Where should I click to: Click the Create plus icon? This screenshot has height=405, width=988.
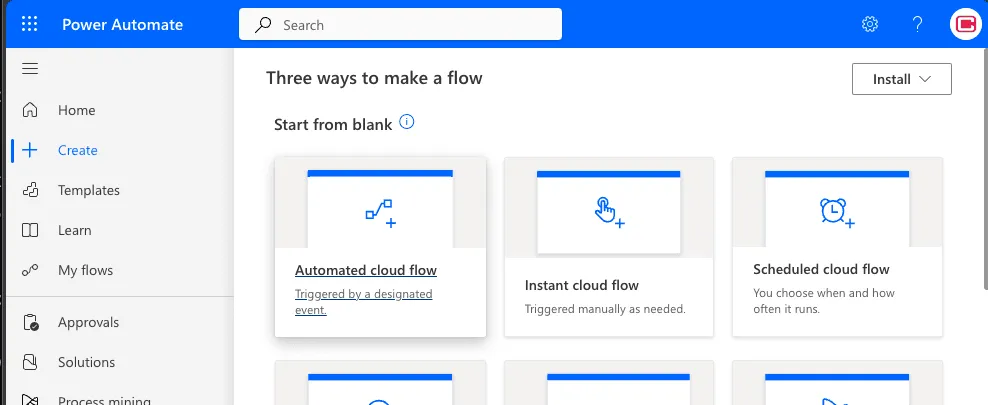click(30, 150)
